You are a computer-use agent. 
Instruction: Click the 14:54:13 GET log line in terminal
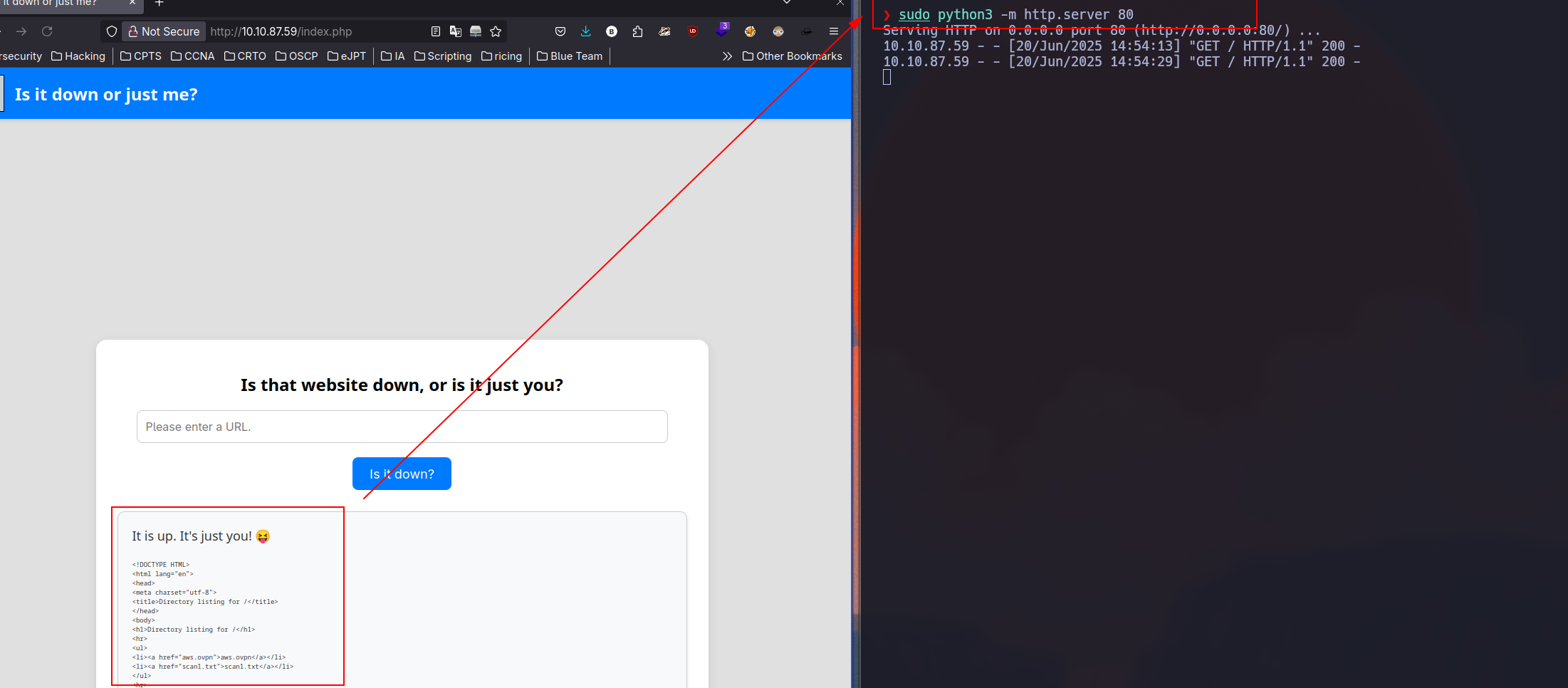coord(1122,46)
